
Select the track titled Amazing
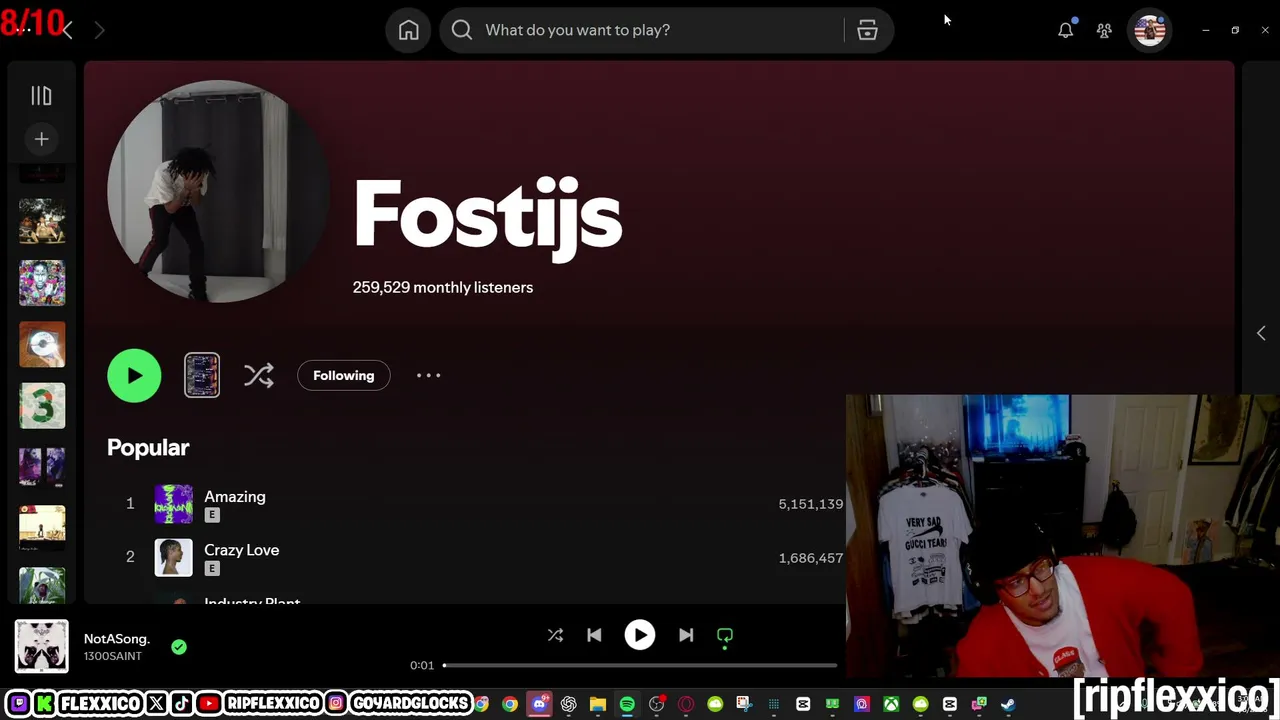235,496
